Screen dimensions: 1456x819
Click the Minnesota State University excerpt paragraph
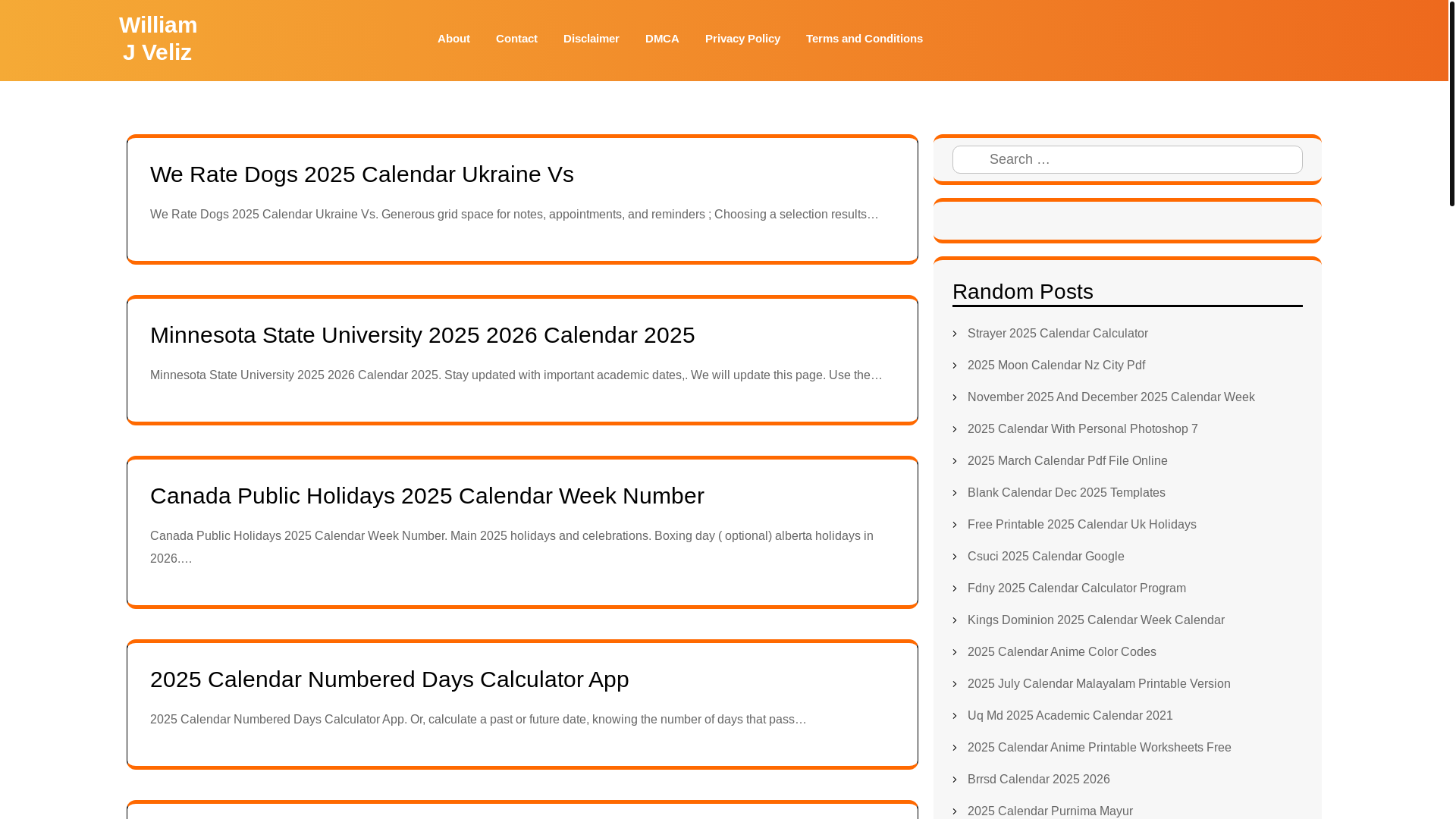coord(516,375)
